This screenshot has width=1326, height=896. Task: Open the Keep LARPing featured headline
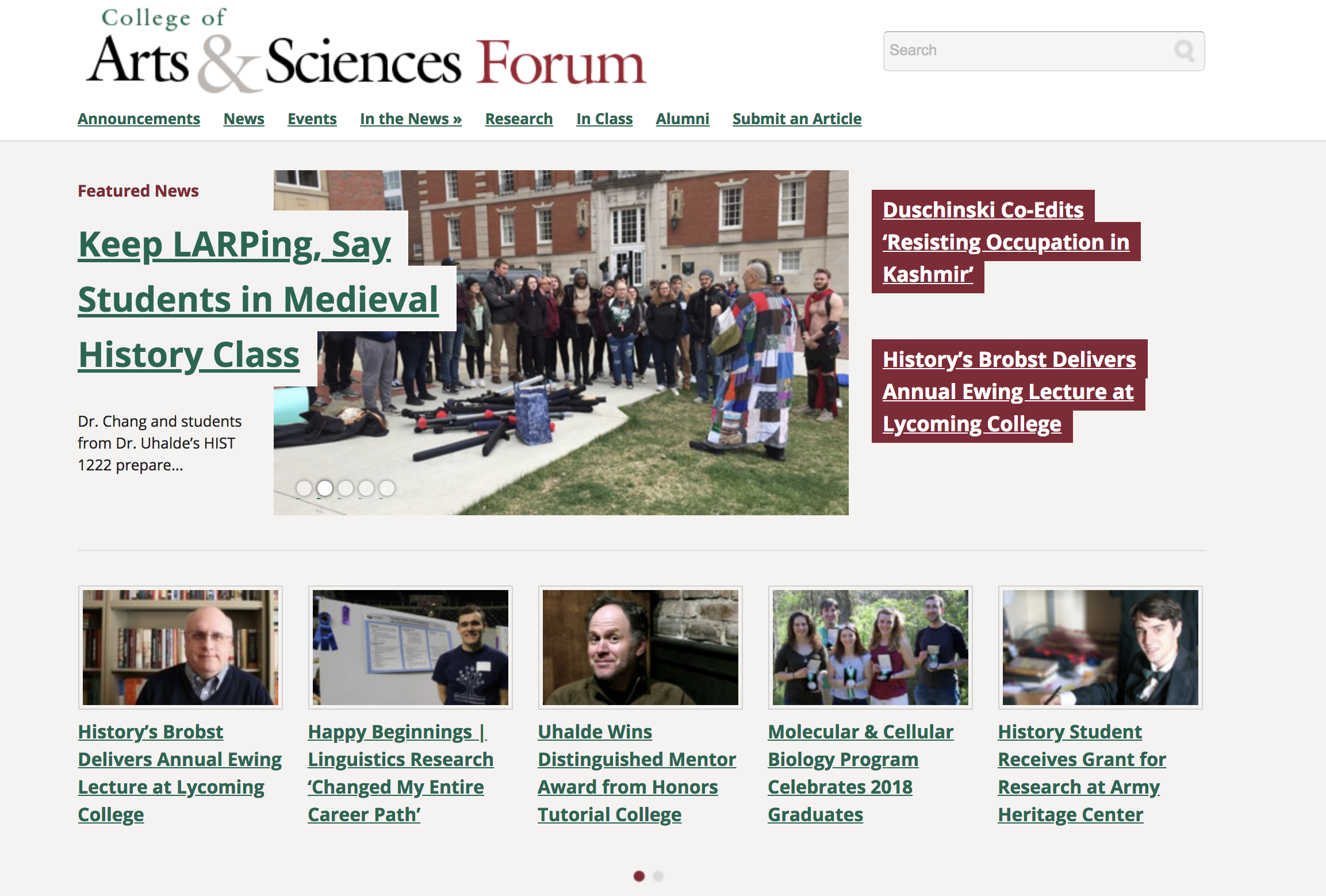258,299
